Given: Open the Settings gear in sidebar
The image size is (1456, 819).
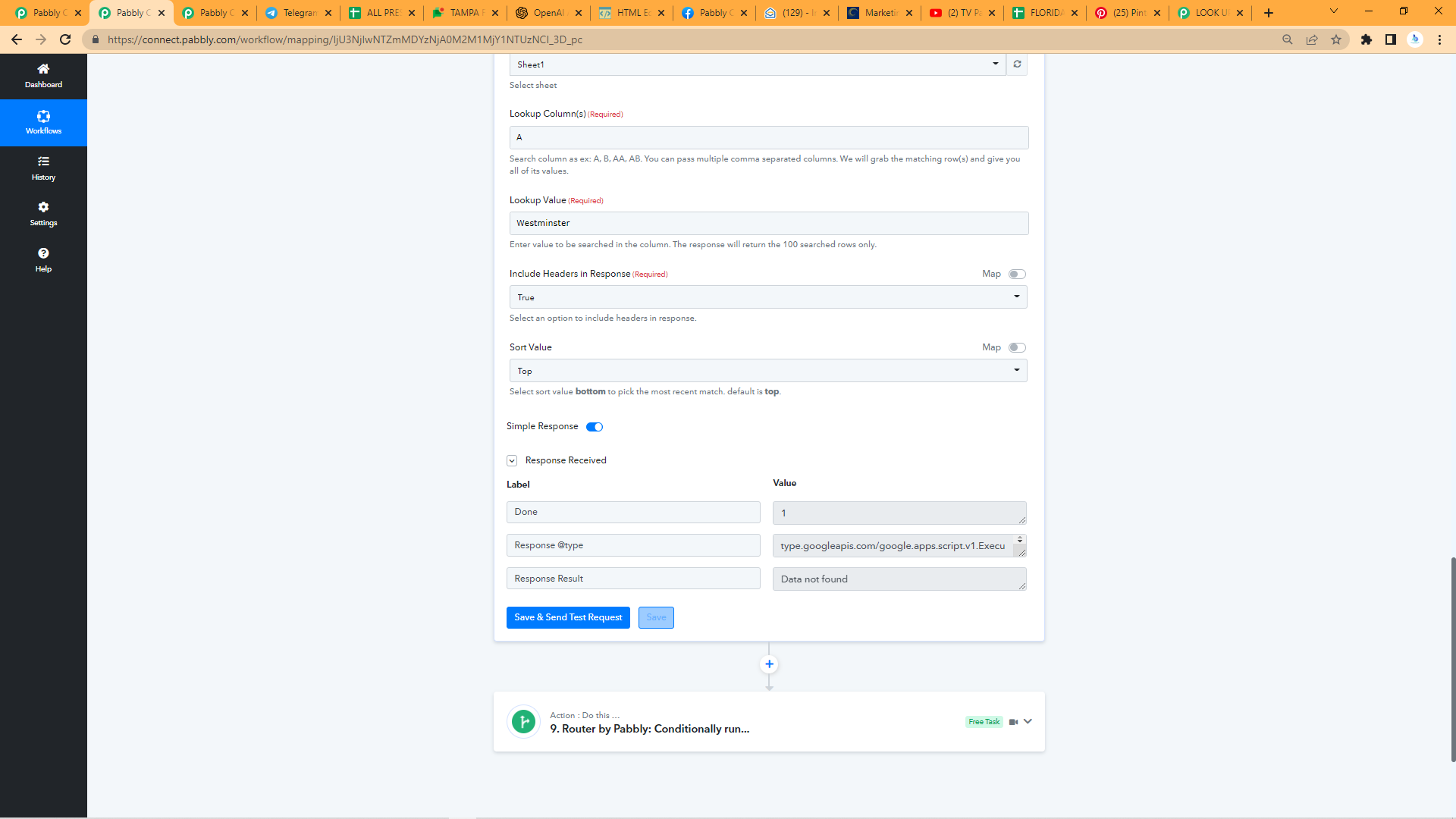Looking at the screenshot, I should coord(43,207).
